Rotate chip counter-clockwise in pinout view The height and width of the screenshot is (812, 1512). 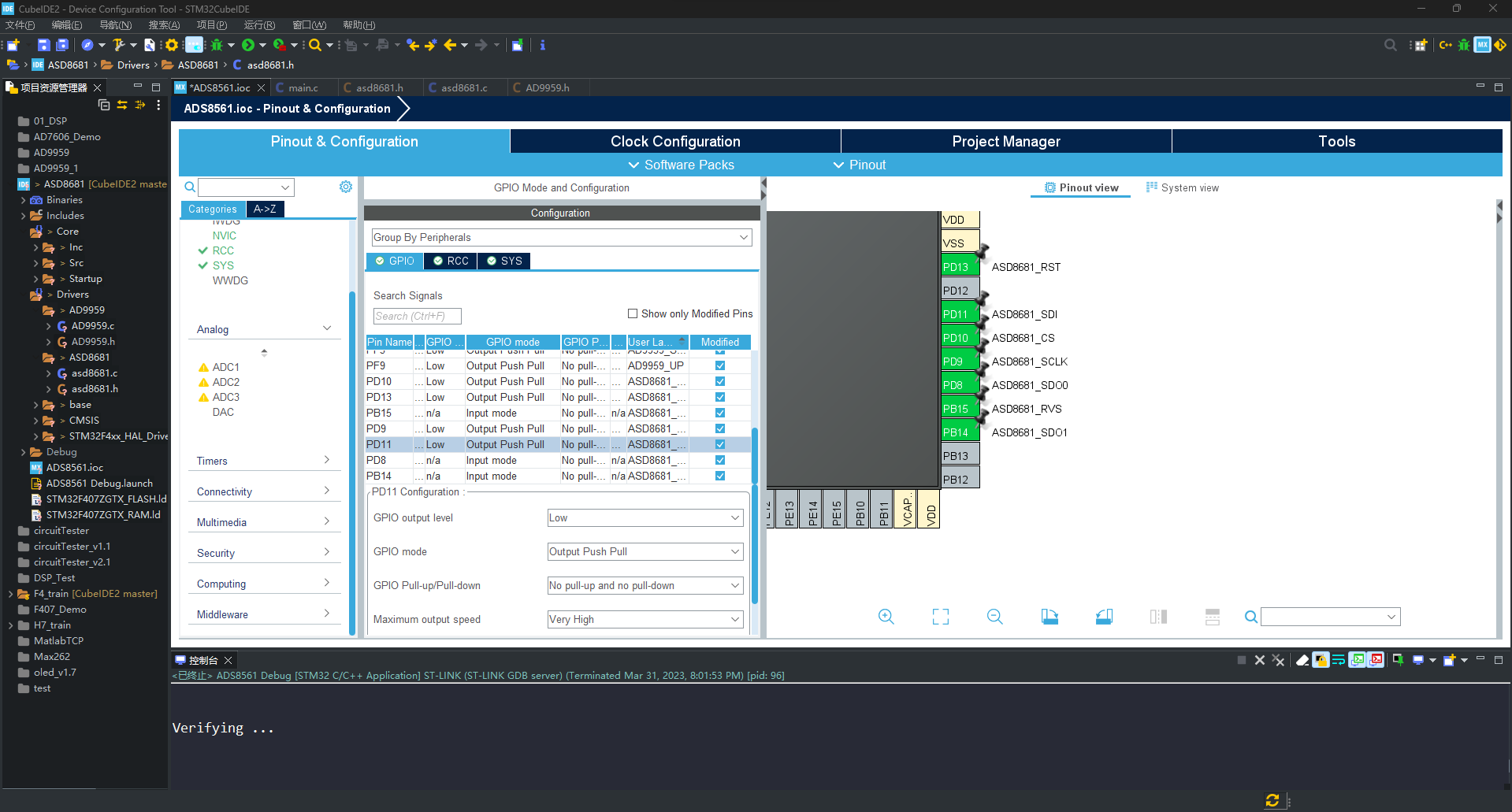[1104, 617]
